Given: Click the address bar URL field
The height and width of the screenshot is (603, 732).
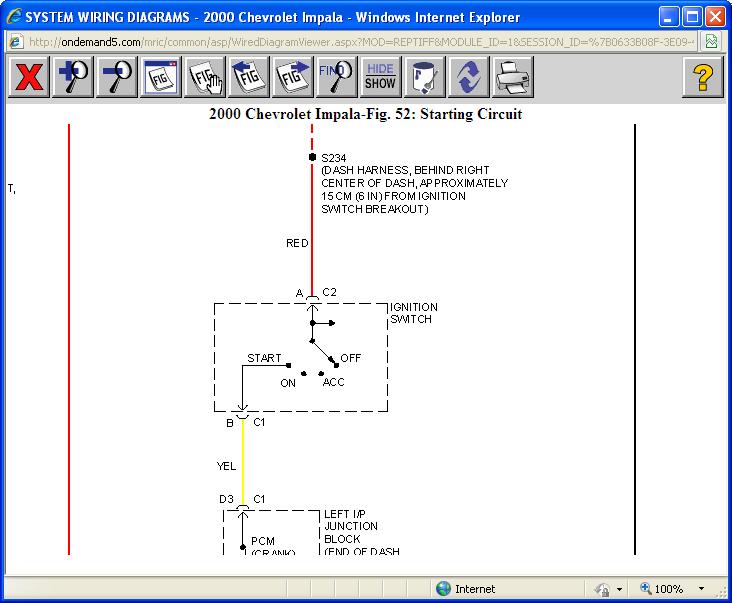Looking at the screenshot, I should pos(361,42).
